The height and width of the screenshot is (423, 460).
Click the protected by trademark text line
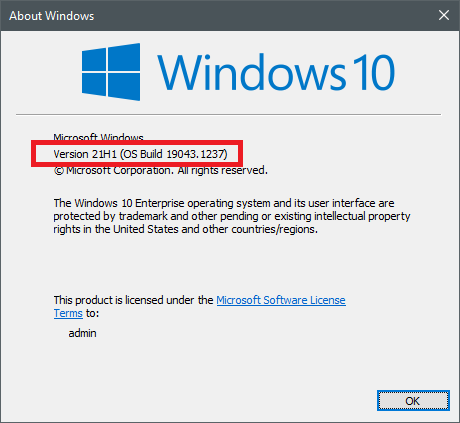click(x=232, y=216)
